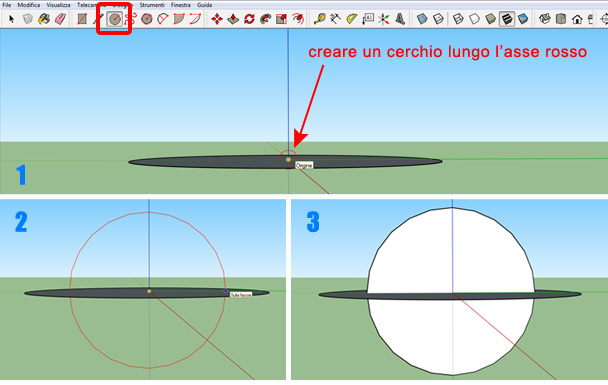The height and width of the screenshot is (385, 608).
Task: Choose the Freehand drawing tool
Action: [131, 19]
